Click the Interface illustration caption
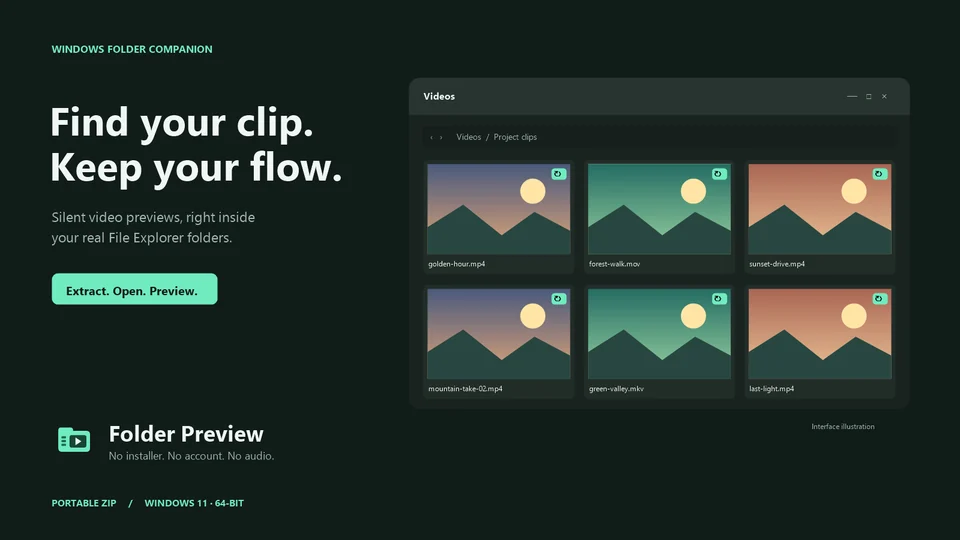The height and width of the screenshot is (540, 960). [x=843, y=427]
